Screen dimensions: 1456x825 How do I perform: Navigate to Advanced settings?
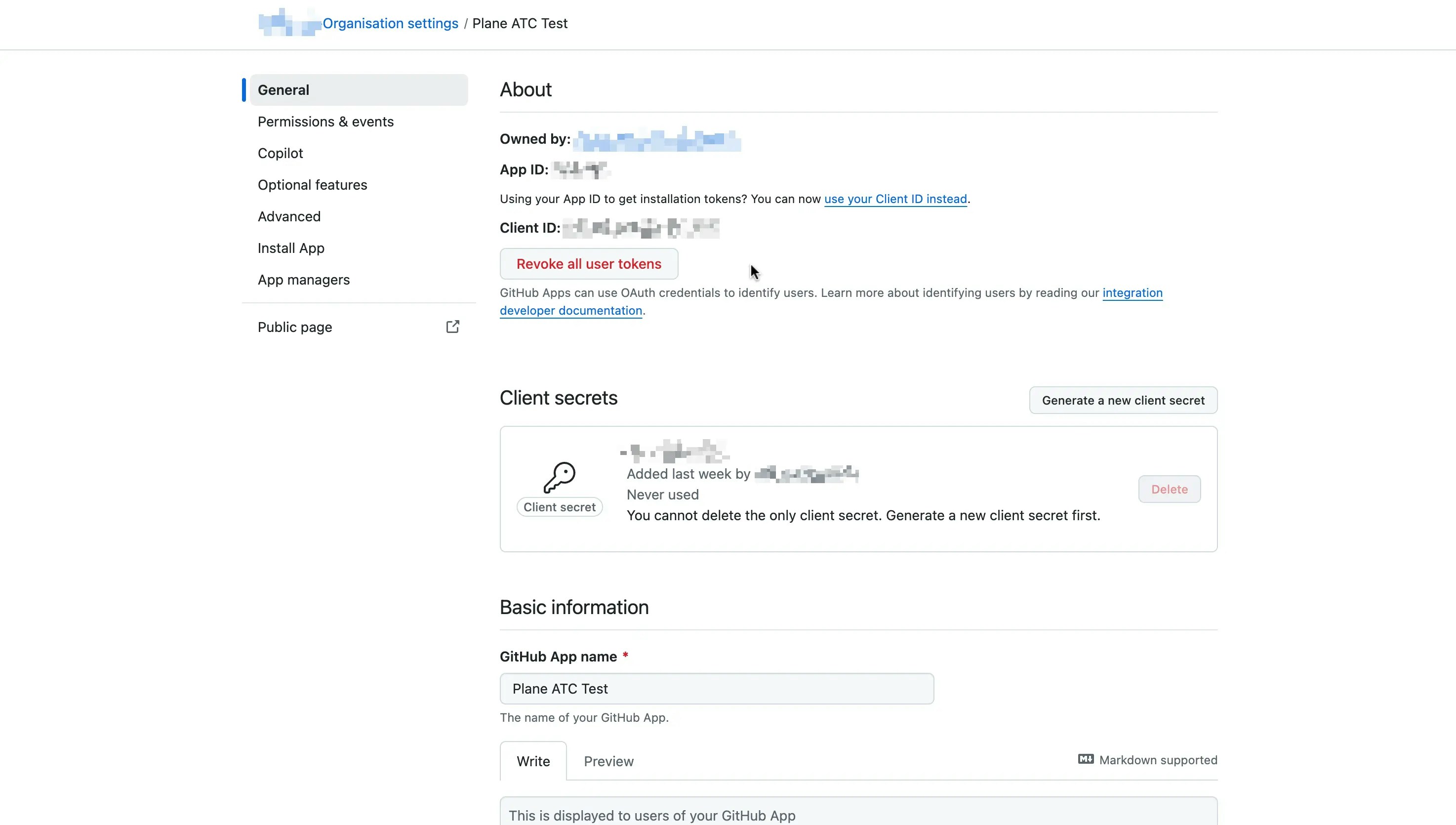click(x=289, y=217)
